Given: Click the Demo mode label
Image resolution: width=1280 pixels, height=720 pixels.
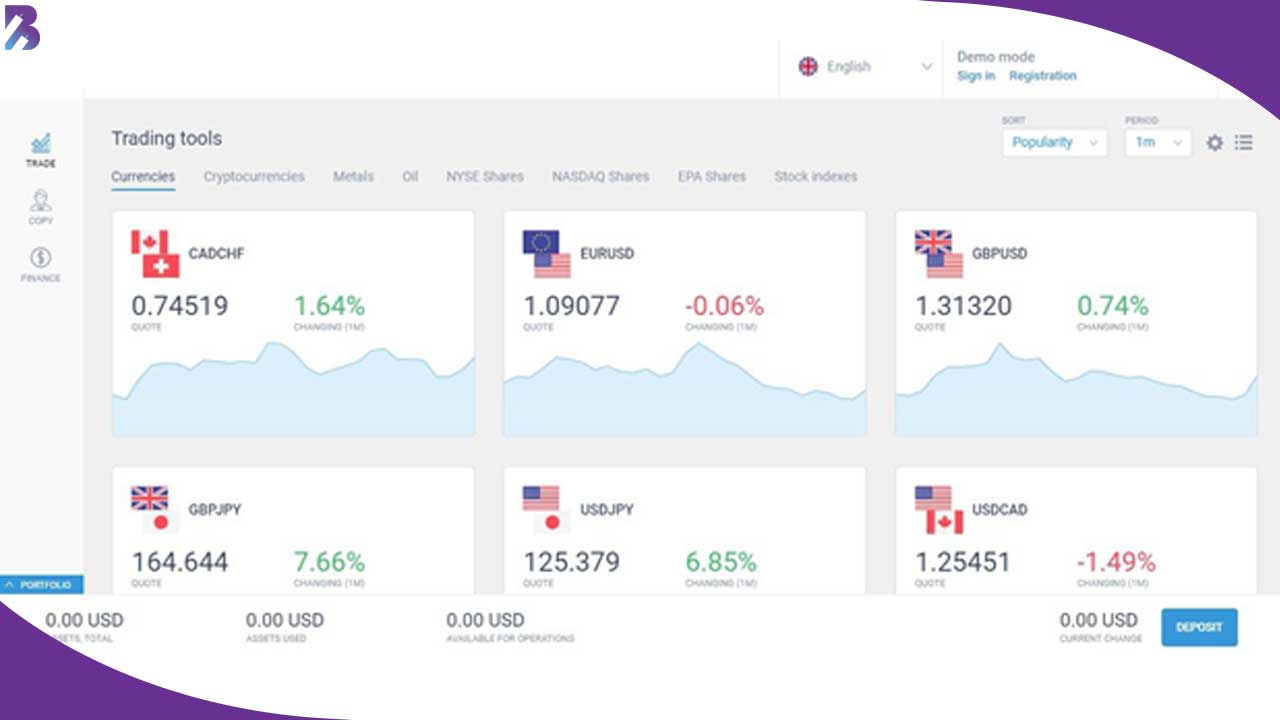Looking at the screenshot, I should [x=996, y=57].
